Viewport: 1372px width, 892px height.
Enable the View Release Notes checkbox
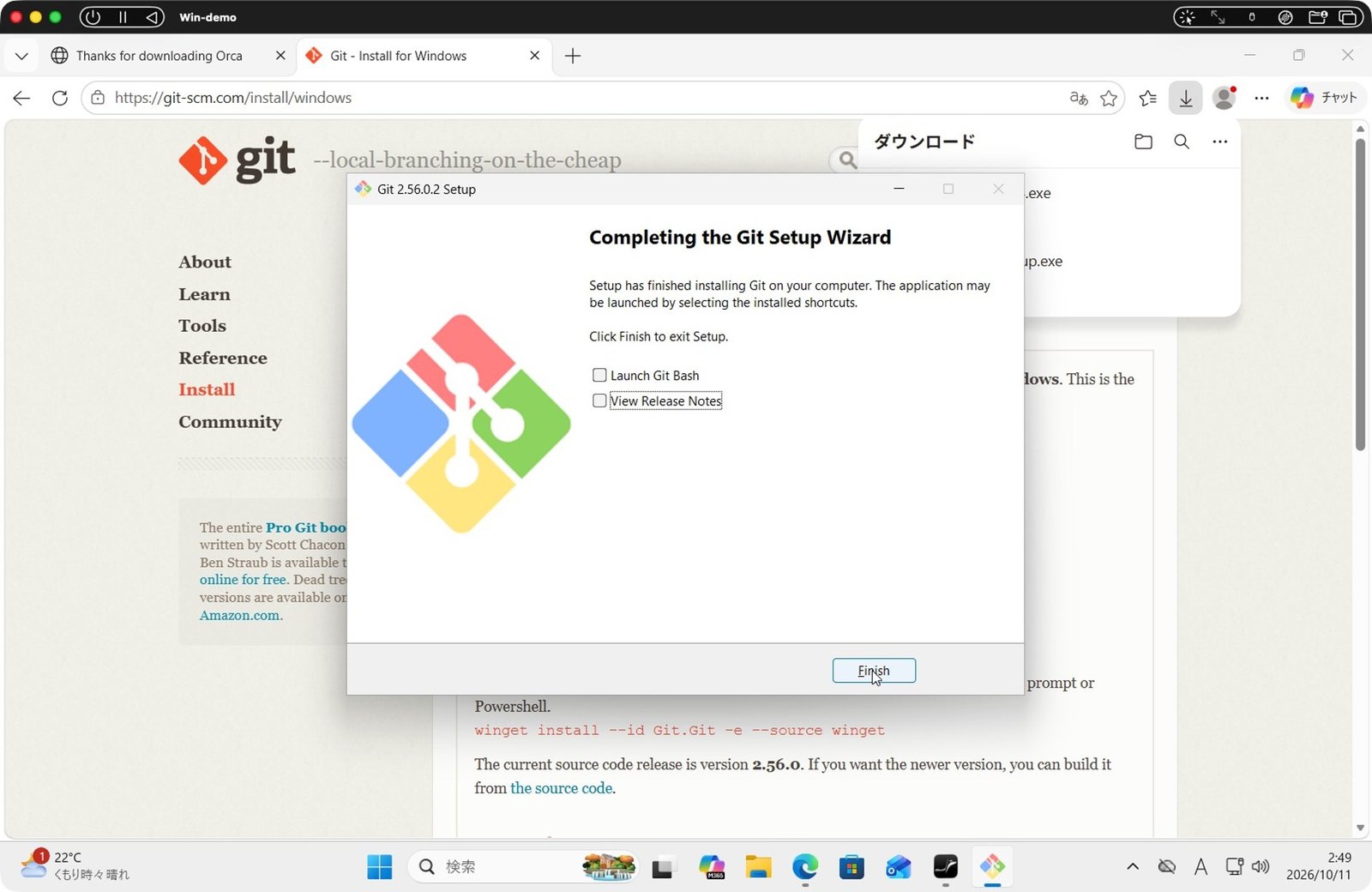click(x=599, y=401)
